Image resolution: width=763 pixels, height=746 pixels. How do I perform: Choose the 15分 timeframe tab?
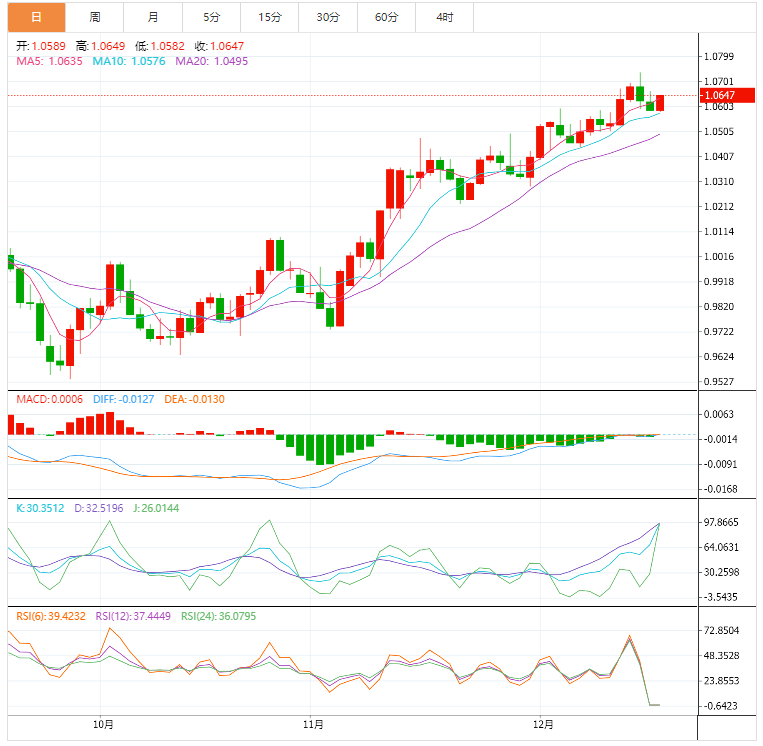[x=269, y=17]
